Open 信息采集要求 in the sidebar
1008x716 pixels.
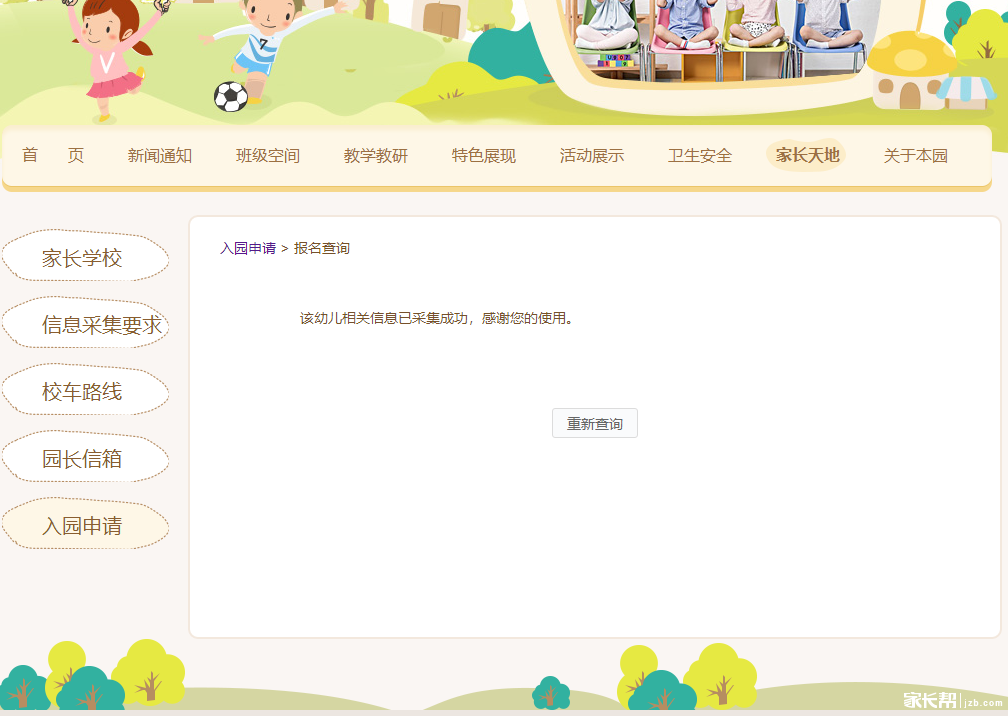pyautogui.click(x=85, y=323)
